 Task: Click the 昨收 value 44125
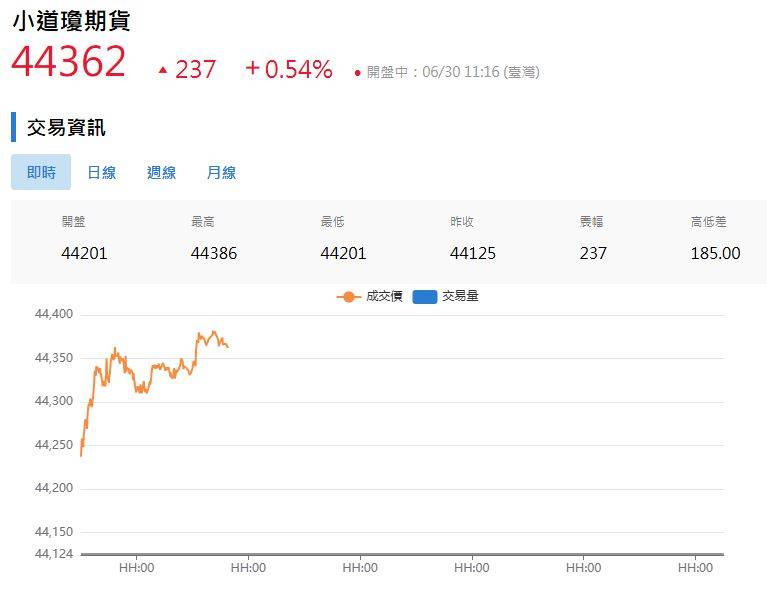point(473,253)
